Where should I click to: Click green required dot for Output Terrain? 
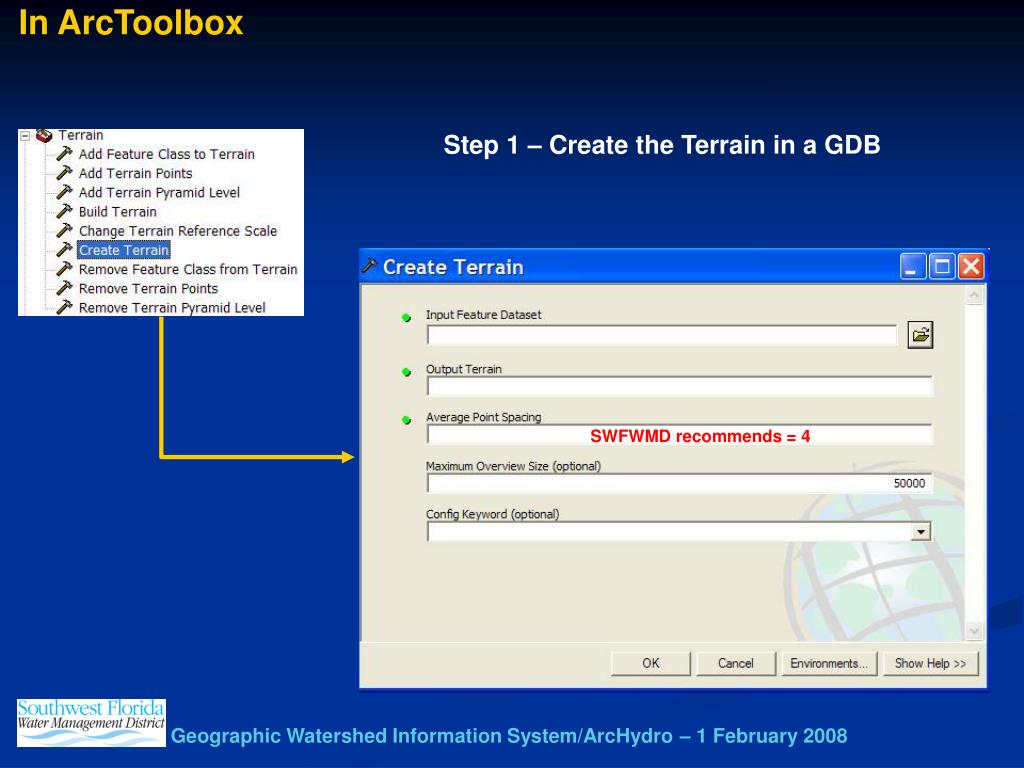[x=406, y=372]
